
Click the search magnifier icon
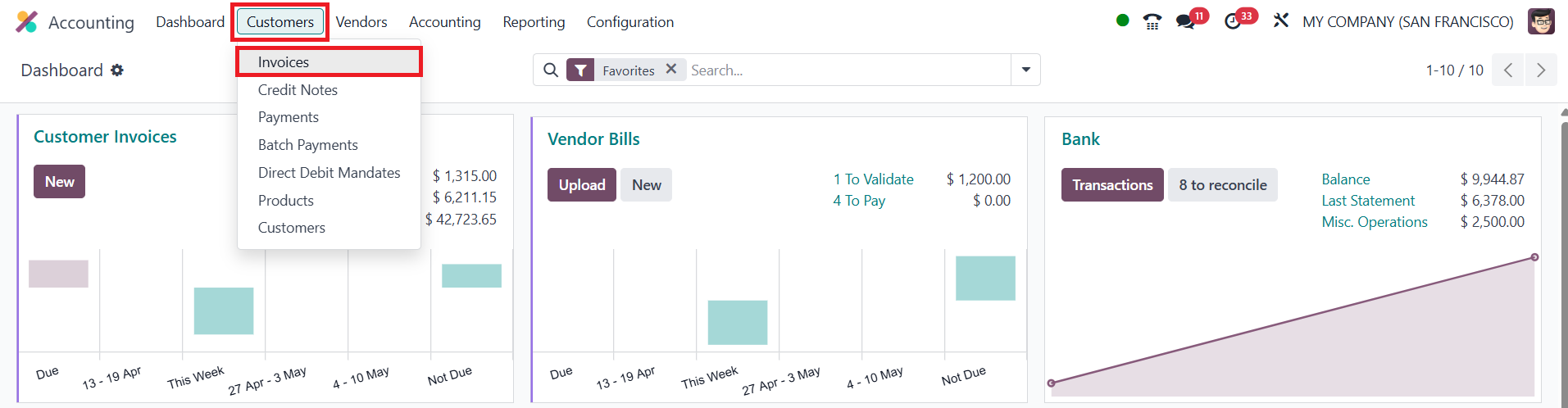click(551, 70)
